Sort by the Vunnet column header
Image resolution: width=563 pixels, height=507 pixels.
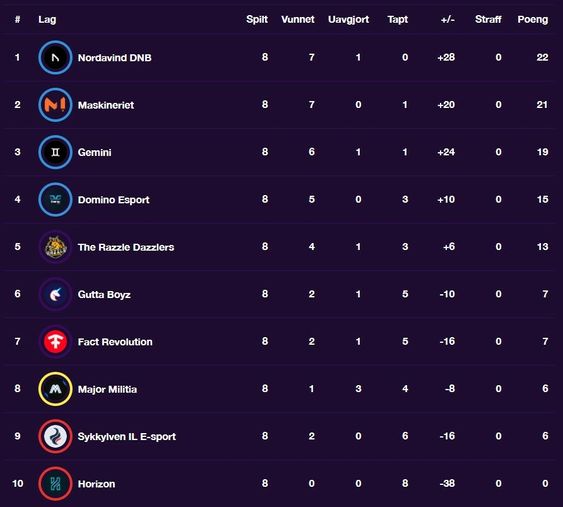(x=298, y=19)
